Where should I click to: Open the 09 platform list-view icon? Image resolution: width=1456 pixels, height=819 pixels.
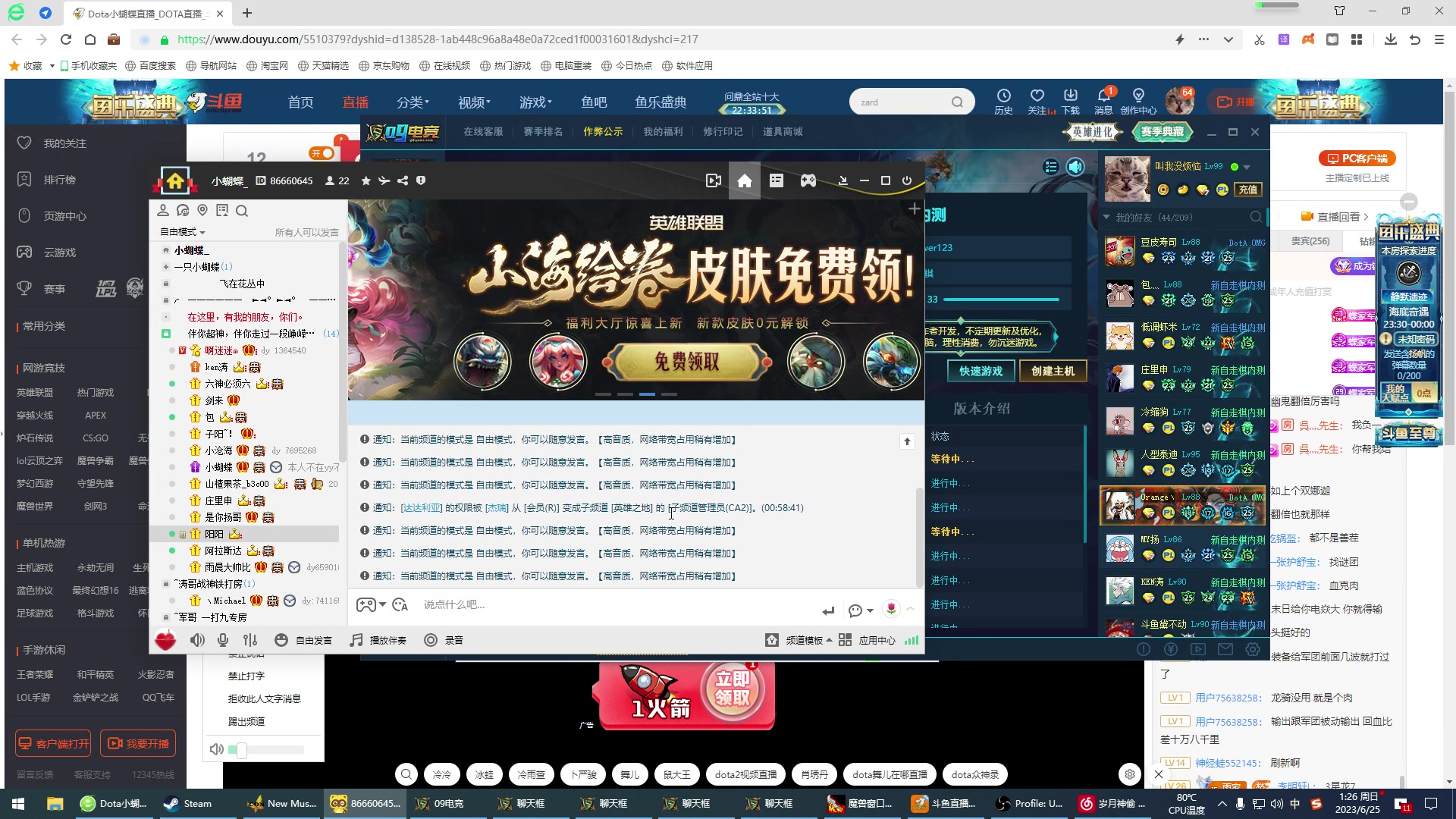tap(1050, 167)
